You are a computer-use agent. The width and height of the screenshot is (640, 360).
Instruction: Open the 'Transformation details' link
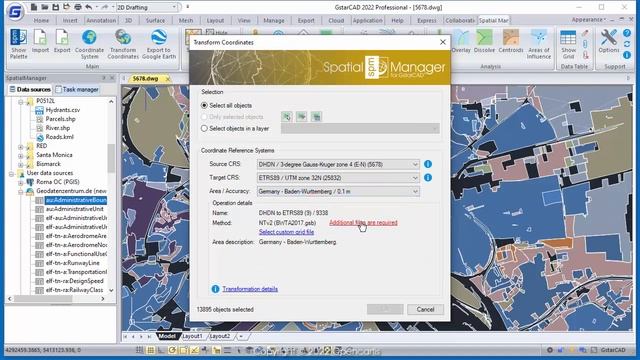(x=250, y=289)
